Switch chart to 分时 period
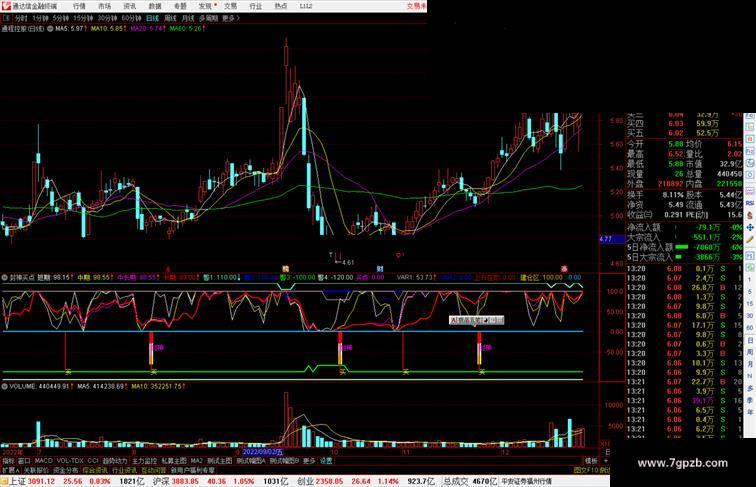The height and width of the screenshot is (487, 756). 21,18
